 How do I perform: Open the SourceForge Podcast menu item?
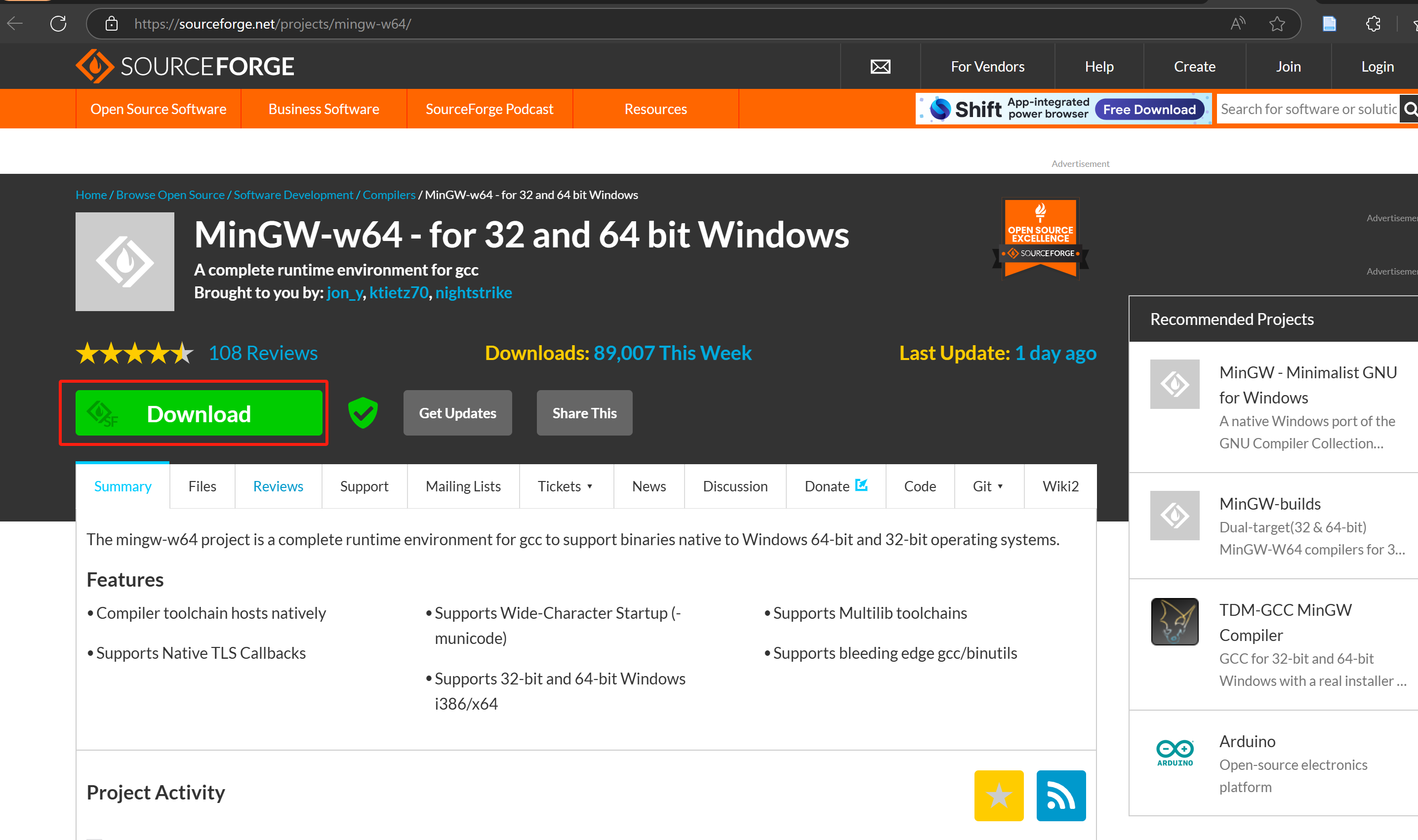click(489, 109)
